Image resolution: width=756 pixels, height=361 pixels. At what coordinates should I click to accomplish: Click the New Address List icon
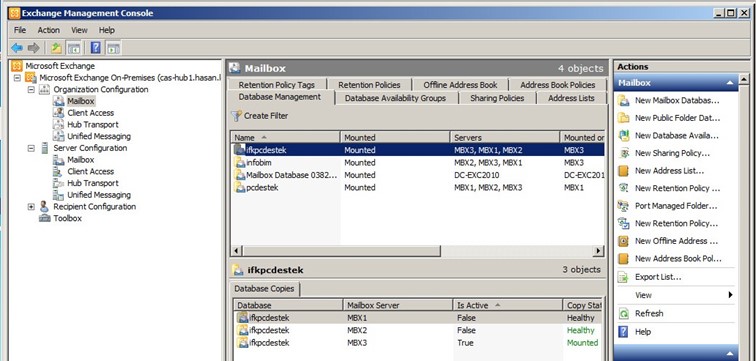coord(623,171)
